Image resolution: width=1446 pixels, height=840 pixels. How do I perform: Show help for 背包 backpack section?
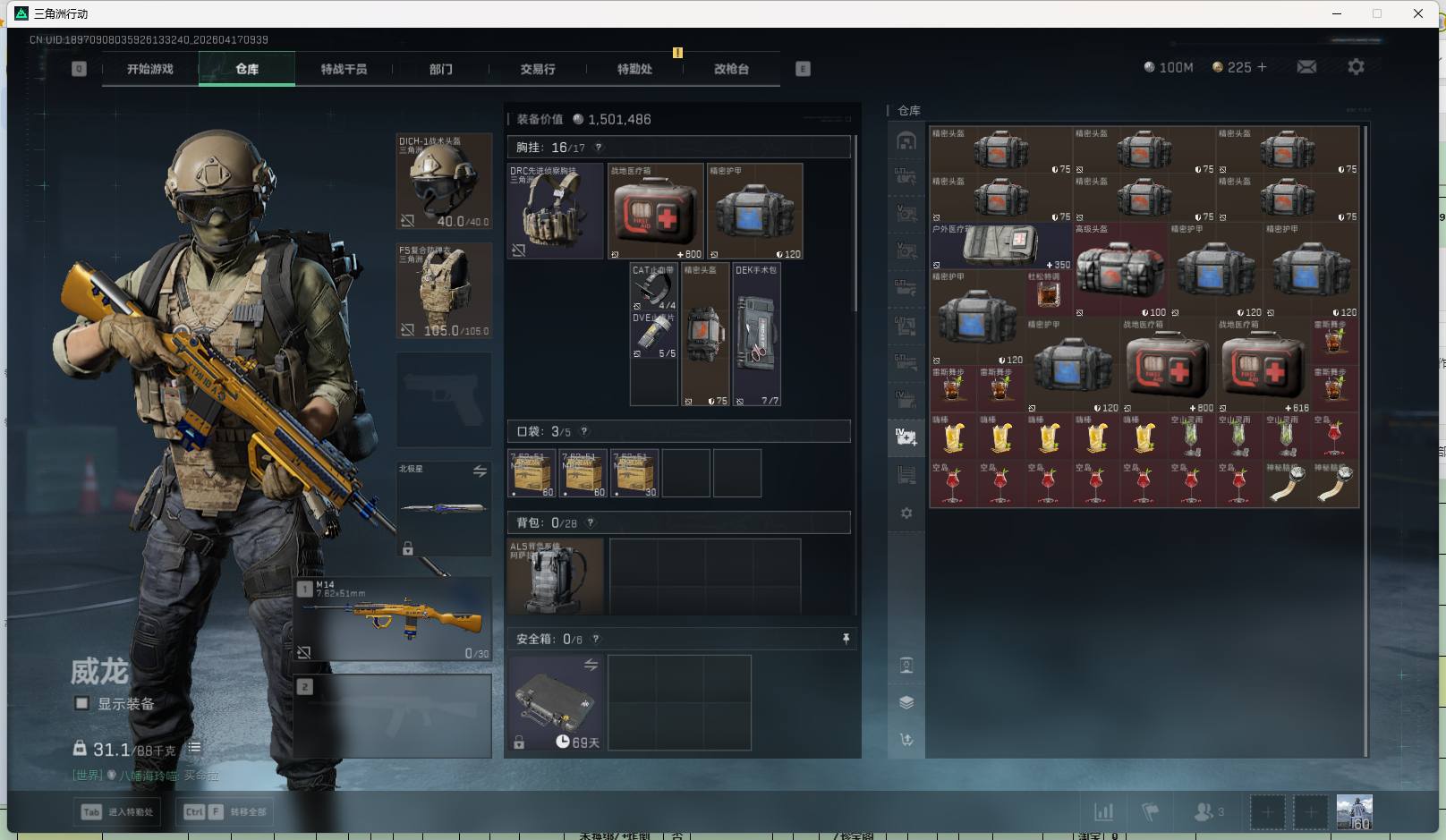click(591, 522)
